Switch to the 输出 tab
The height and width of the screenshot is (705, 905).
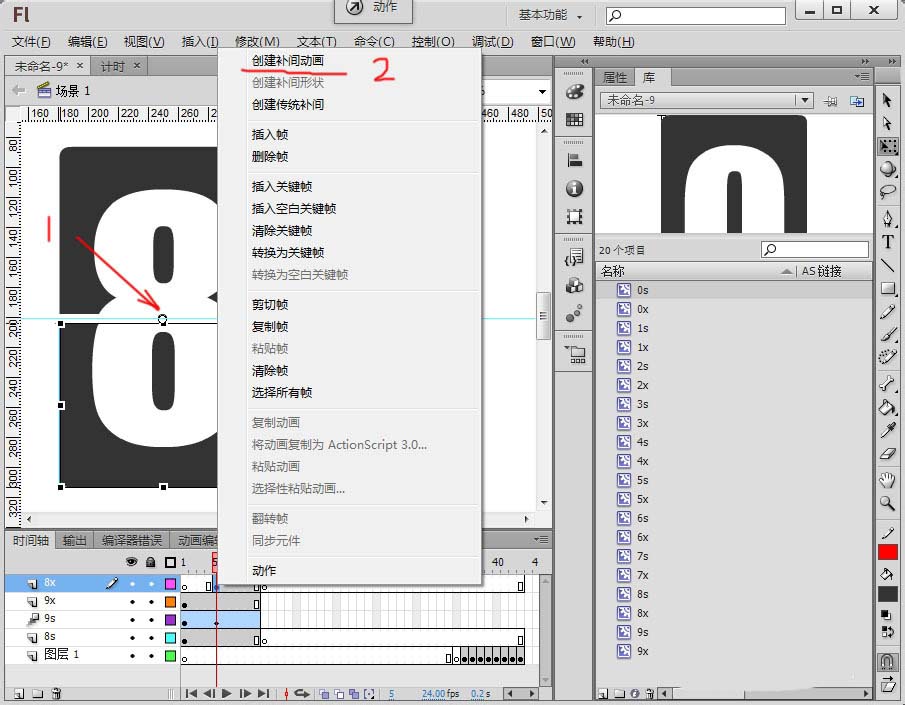tap(74, 540)
